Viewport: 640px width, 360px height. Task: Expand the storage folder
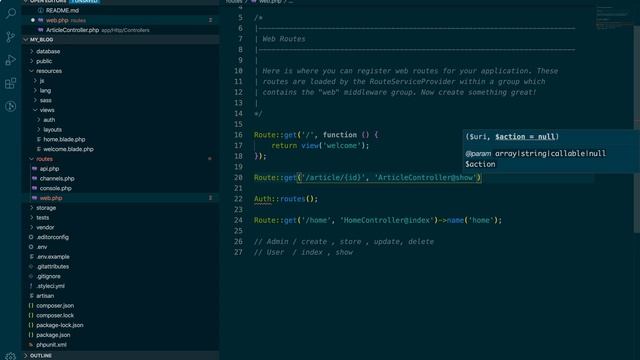click(x=32, y=208)
